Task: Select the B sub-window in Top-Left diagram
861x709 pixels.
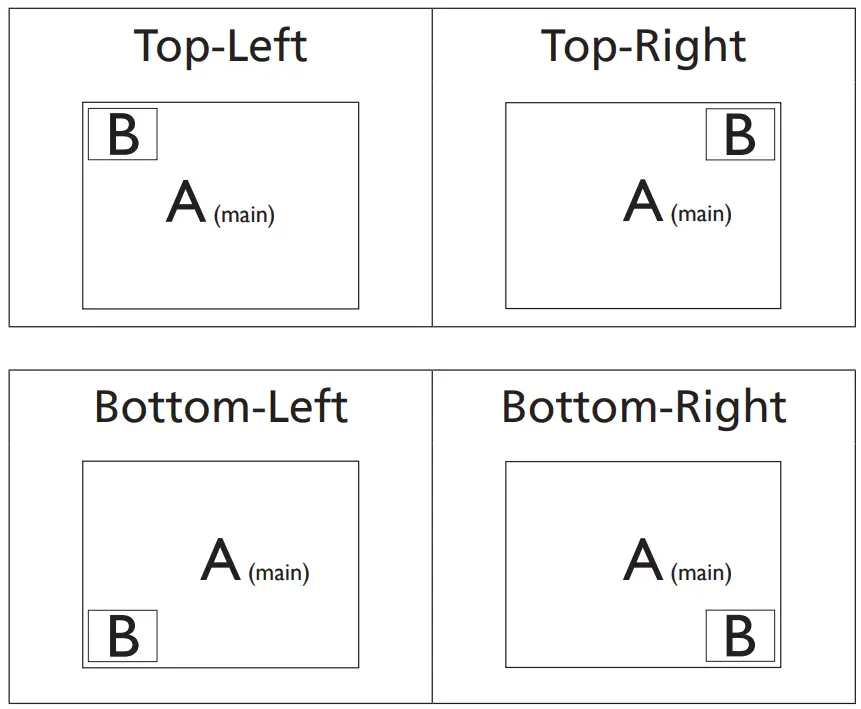Action: pos(123,134)
